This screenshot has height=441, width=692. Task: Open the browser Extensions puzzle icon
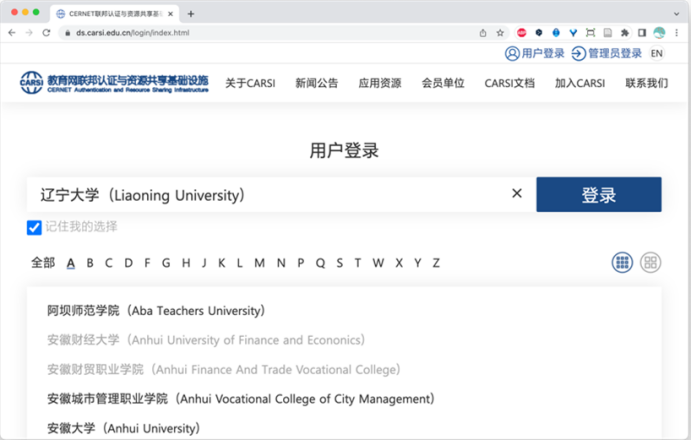click(625, 33)
